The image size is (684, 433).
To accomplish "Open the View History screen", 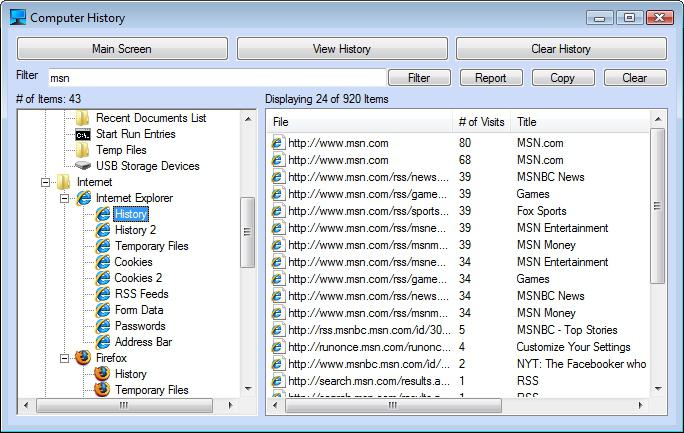I will 342,48.
